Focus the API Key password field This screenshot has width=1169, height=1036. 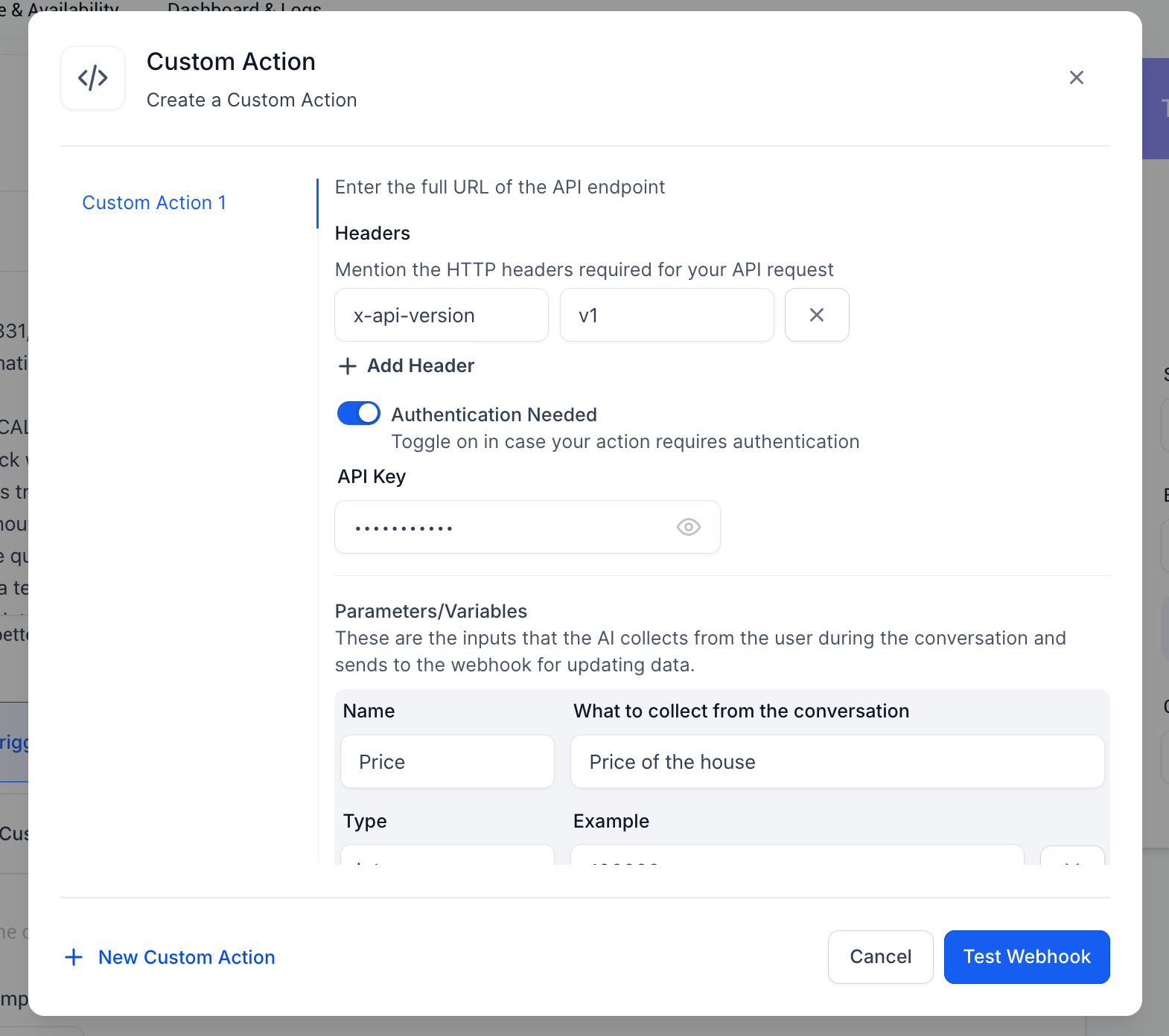[x=527, y=527]
